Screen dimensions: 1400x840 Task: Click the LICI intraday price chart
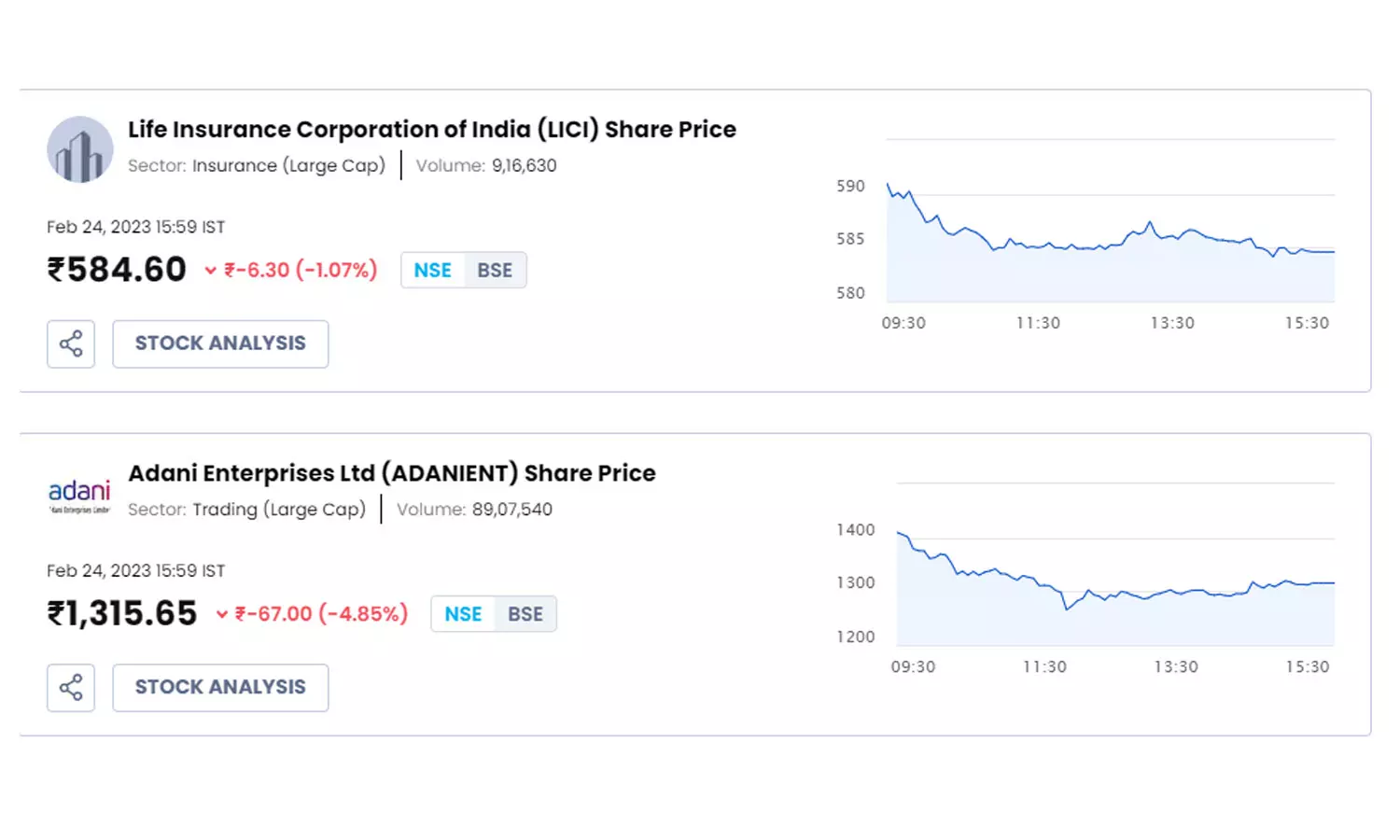1109,252
